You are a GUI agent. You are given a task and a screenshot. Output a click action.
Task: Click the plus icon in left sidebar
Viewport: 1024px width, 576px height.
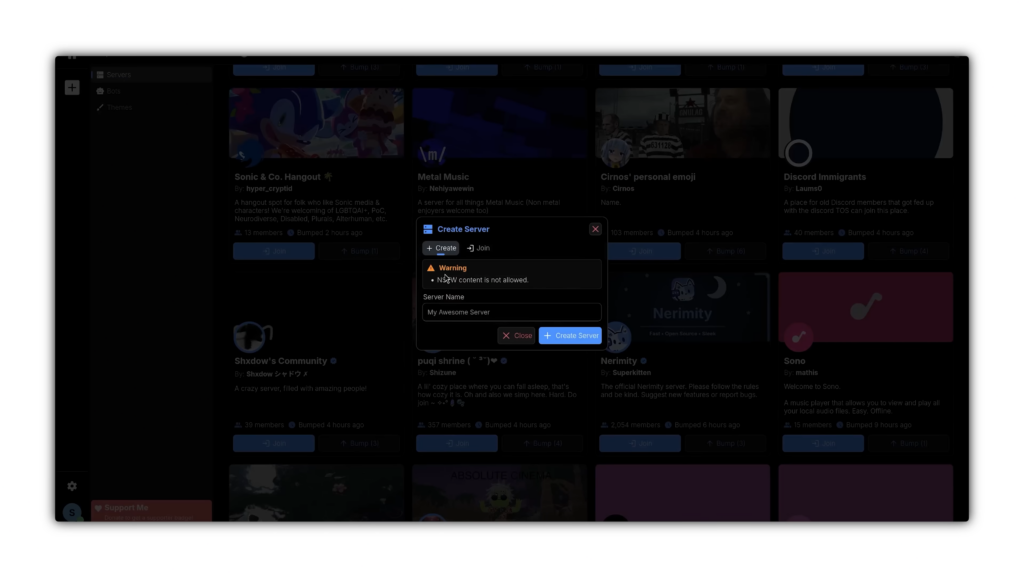(x=72, y=88)
